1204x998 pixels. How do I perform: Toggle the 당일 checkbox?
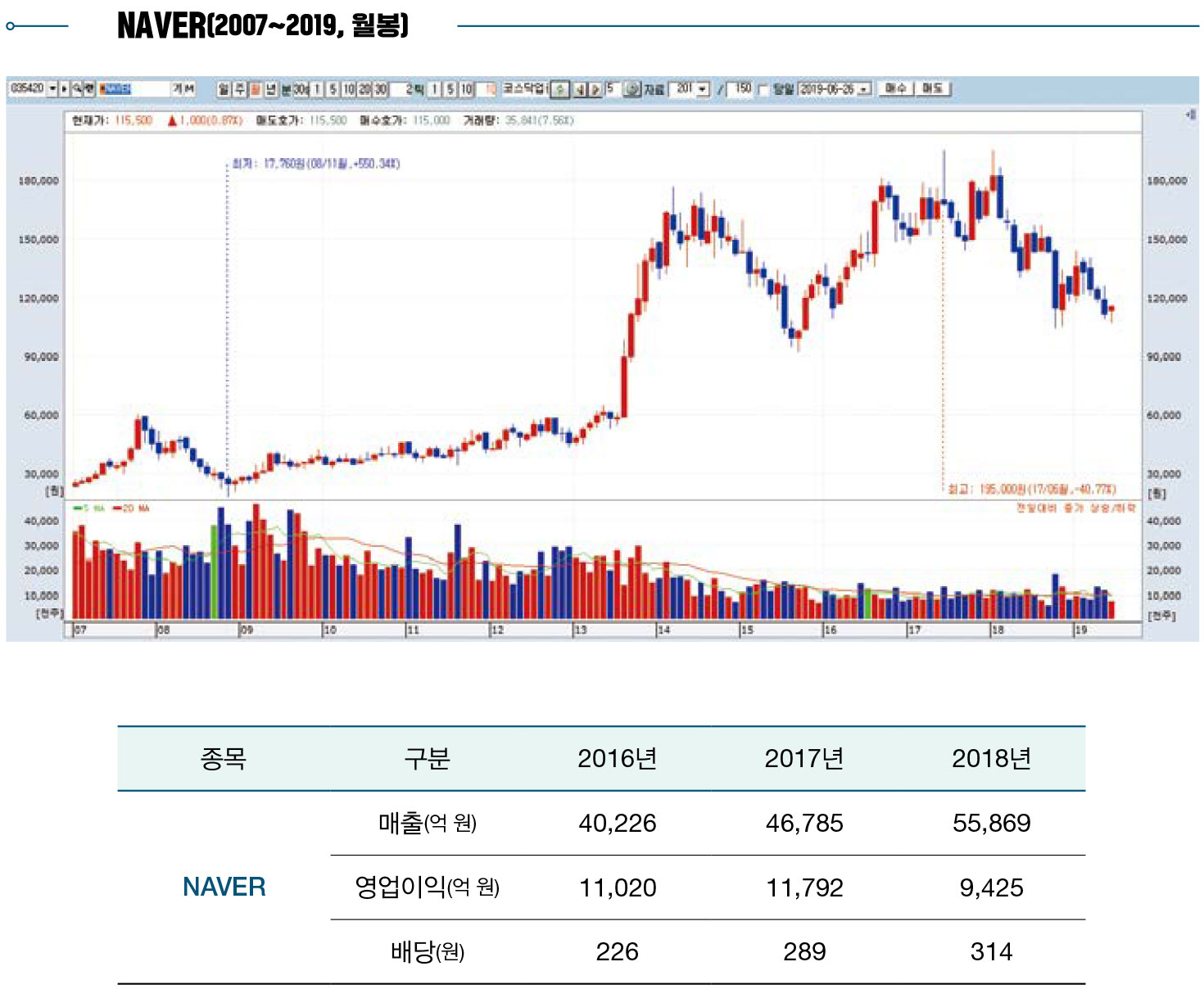(763, 89)
